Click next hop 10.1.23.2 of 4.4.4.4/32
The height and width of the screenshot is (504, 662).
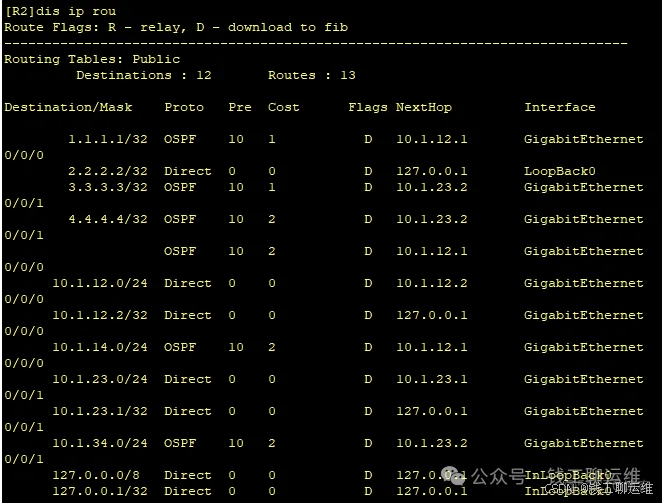point(431,219)
